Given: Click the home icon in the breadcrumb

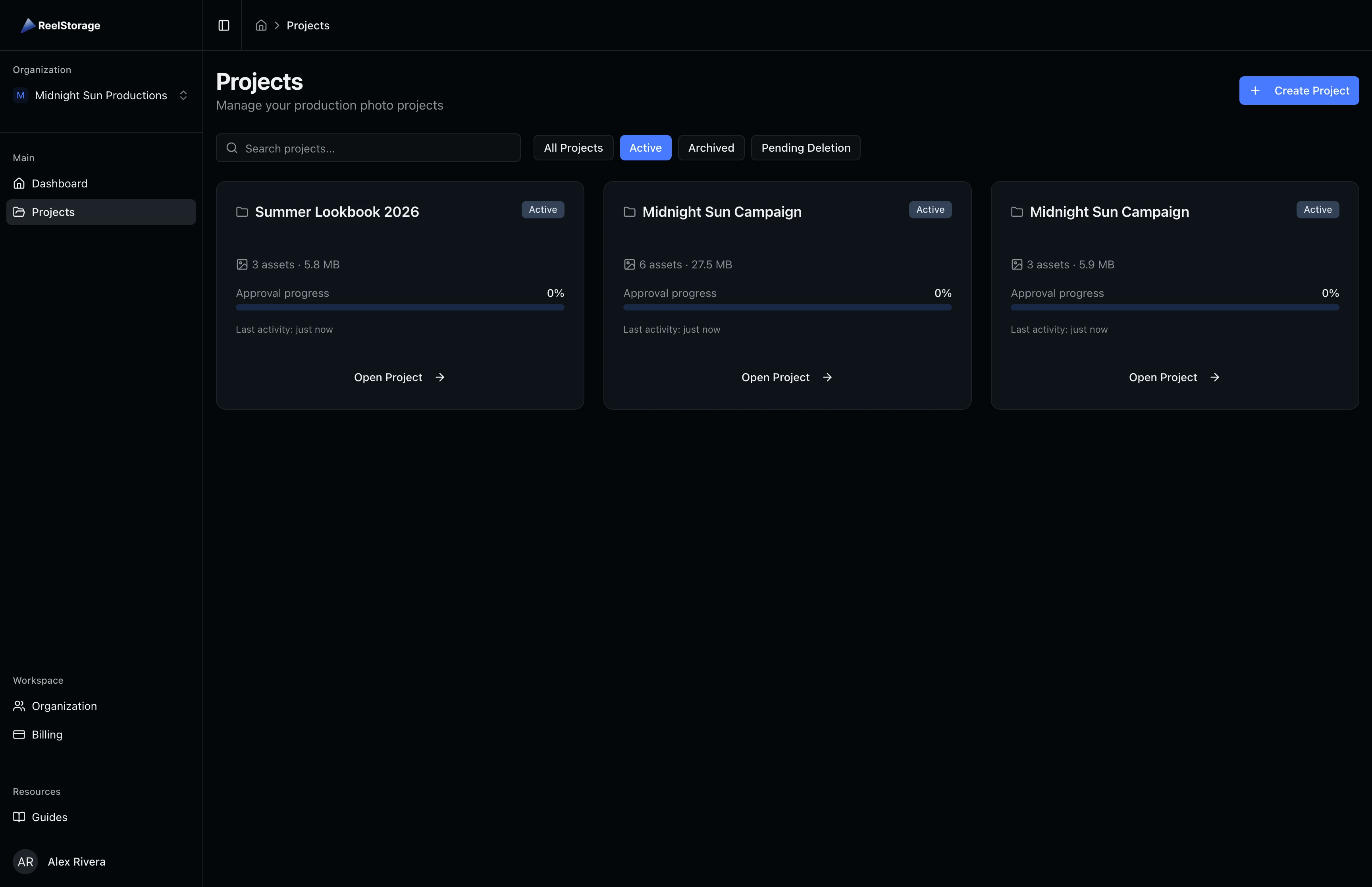Looking at the screenshot, I should pos(261,25).
